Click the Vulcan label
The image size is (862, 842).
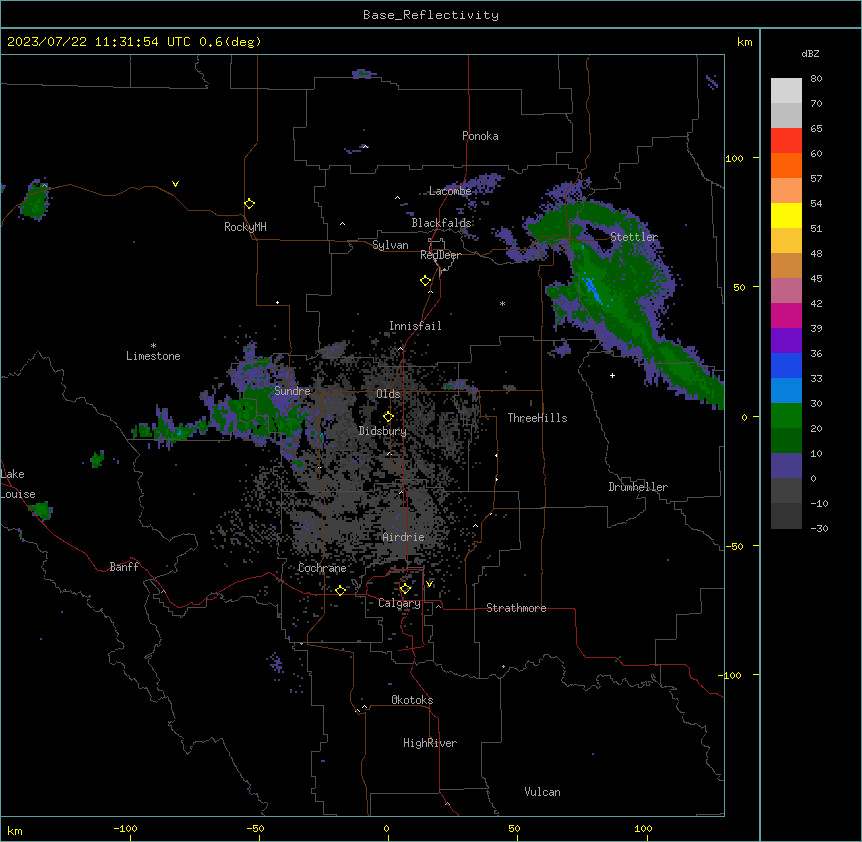[x=542, y=792]
